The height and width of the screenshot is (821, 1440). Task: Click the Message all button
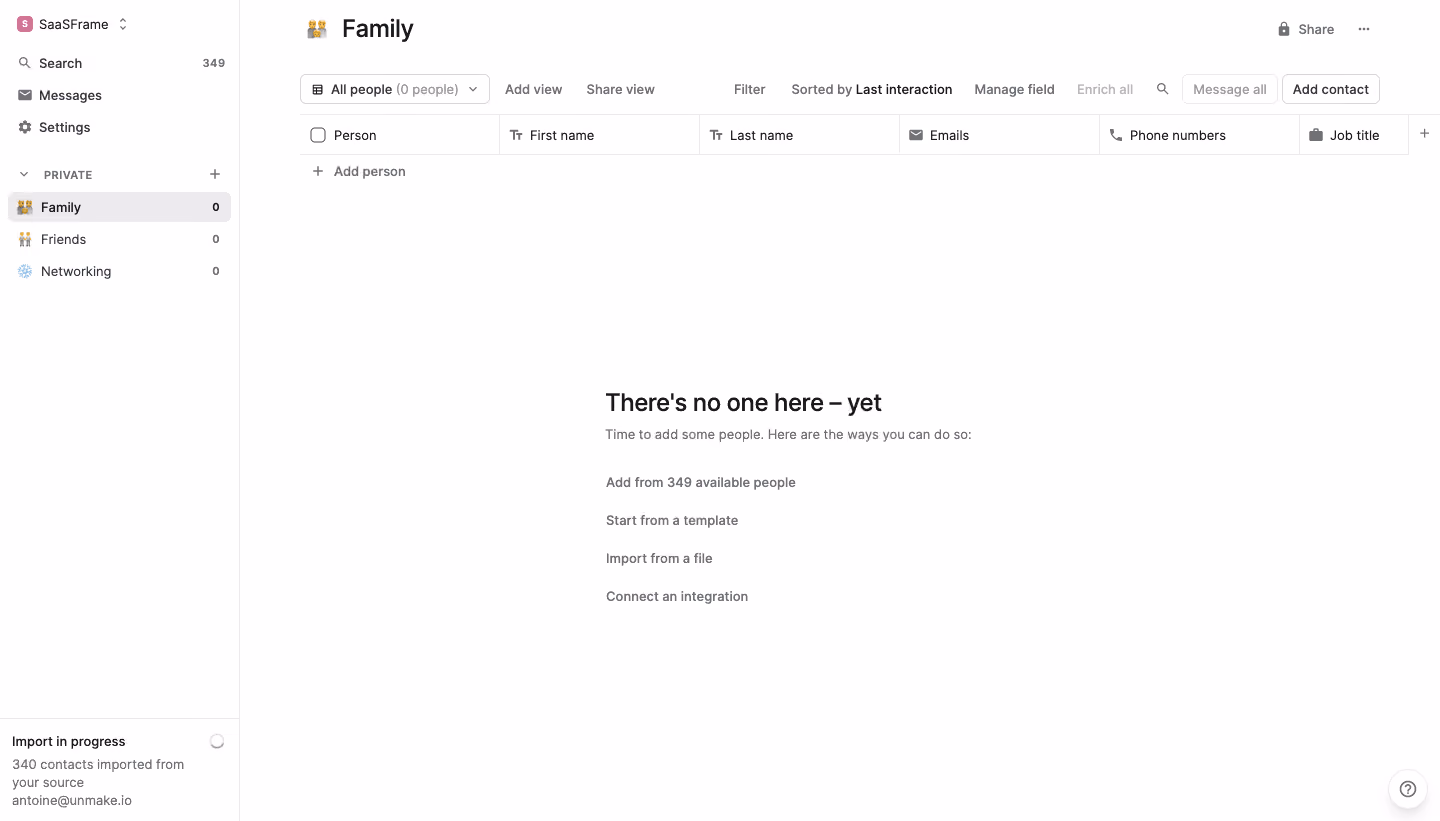point(1230,89)
